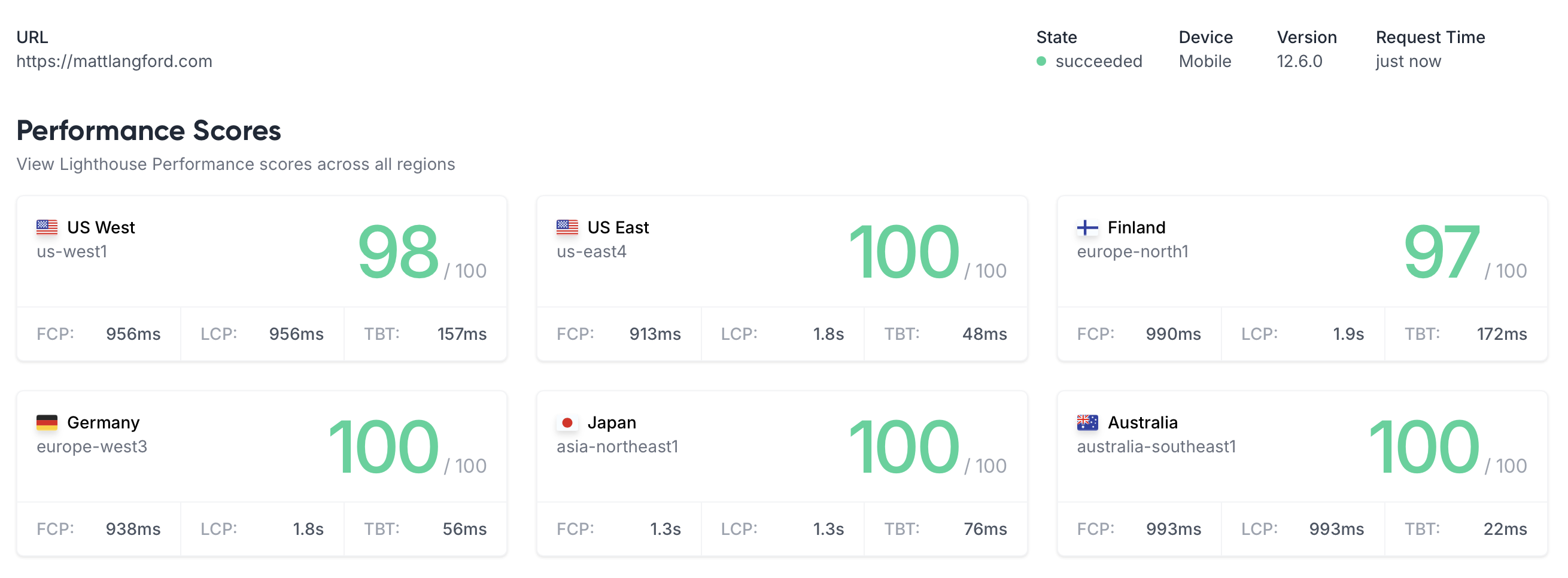
Task: Click the green succeeded status dot
Action: click(x=1041, y=62)
